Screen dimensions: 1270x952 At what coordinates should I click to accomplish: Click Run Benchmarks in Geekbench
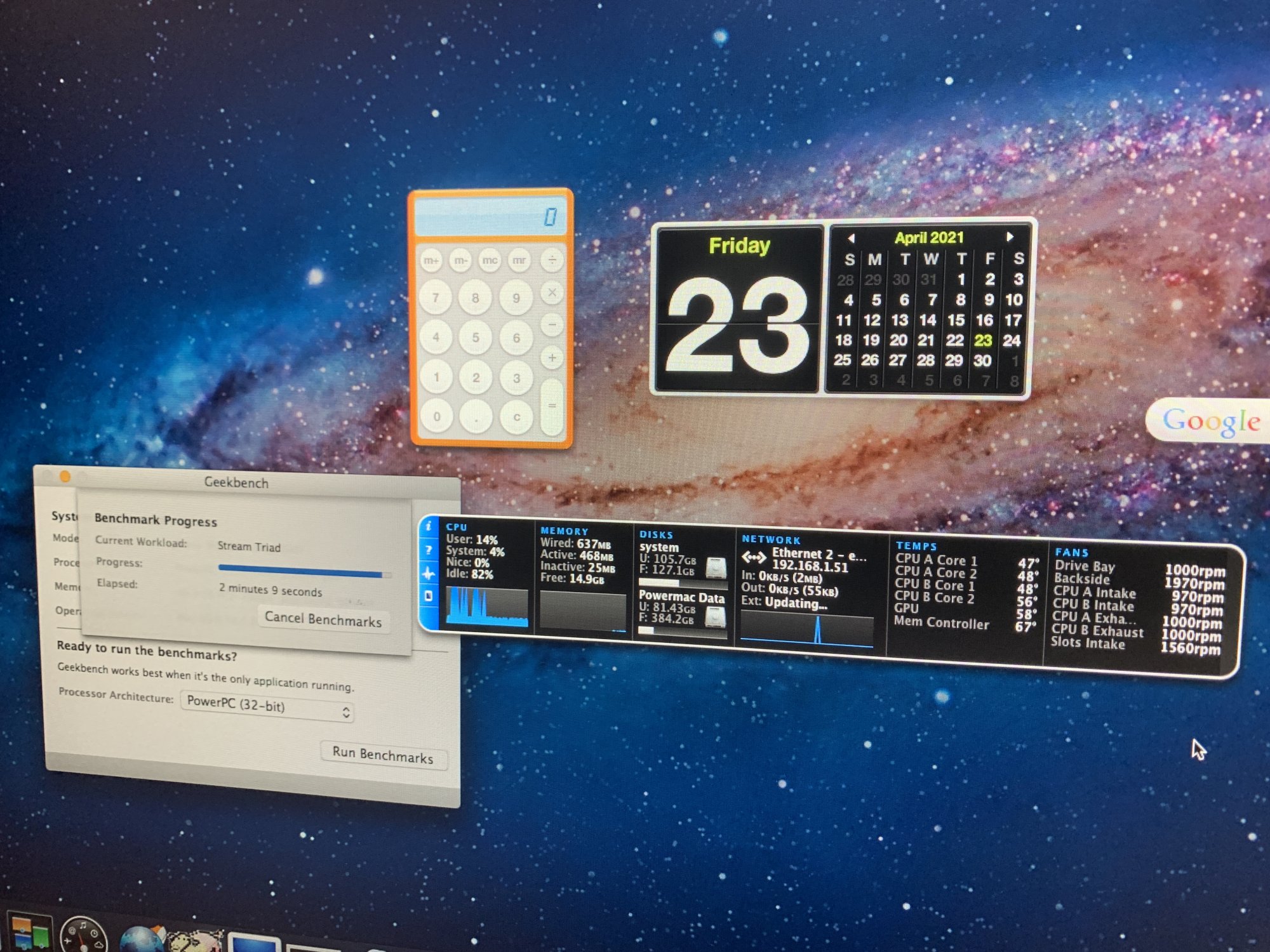(383, 755)
